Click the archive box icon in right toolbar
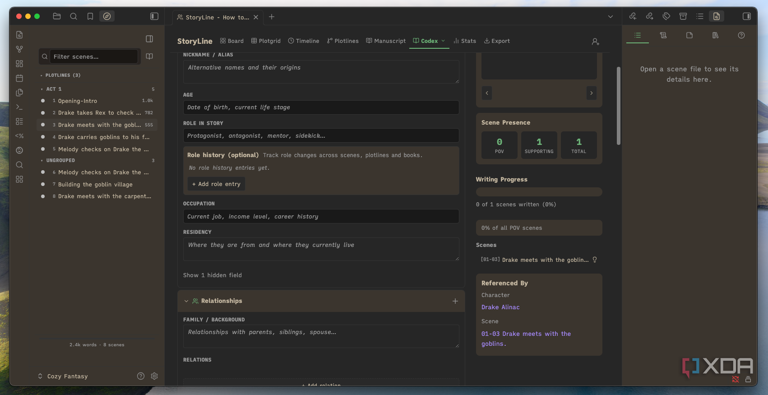 [x=683, y=16]
